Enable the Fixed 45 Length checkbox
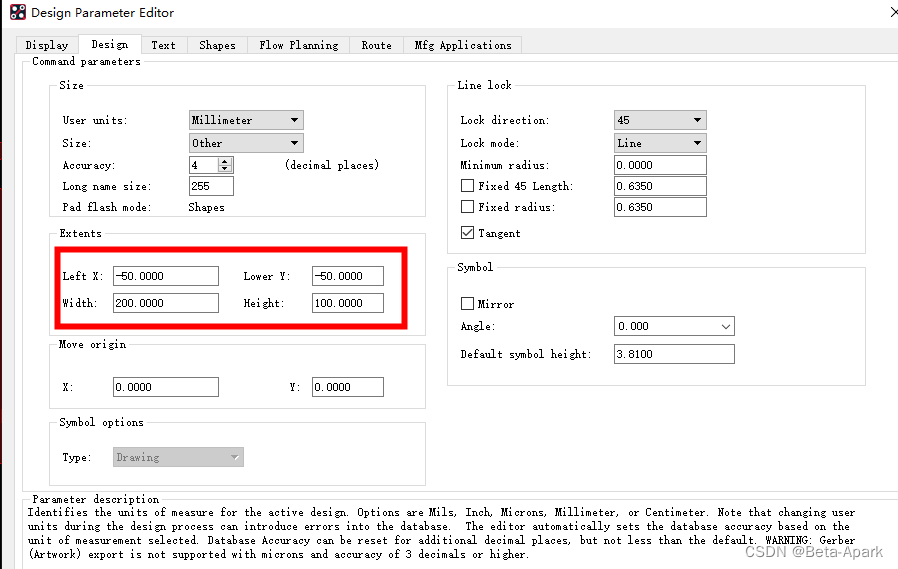The height and width of the screenshot is (569, 898). point(467,186)
